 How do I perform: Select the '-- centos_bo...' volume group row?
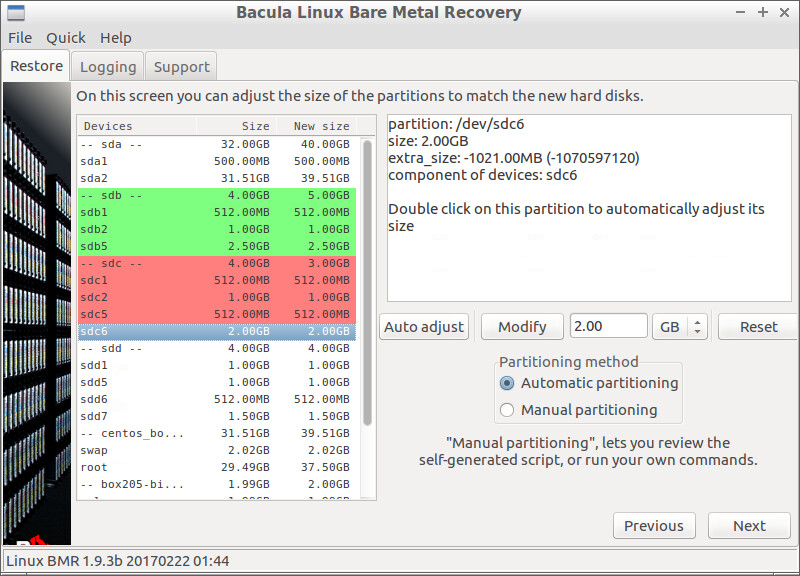pos(217,433)
